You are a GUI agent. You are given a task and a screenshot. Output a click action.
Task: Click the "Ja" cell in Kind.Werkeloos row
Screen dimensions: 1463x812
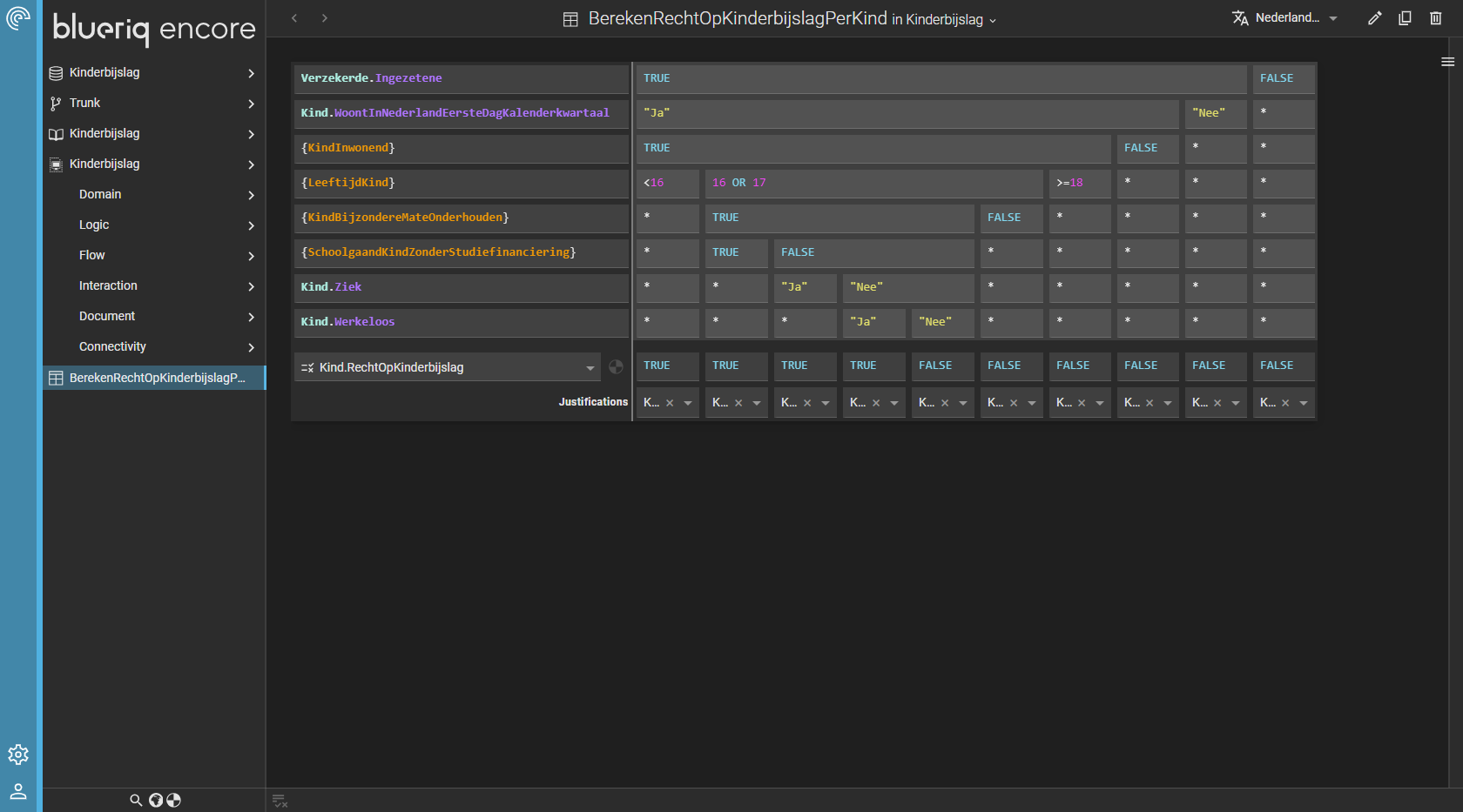[x=873, y=322]
